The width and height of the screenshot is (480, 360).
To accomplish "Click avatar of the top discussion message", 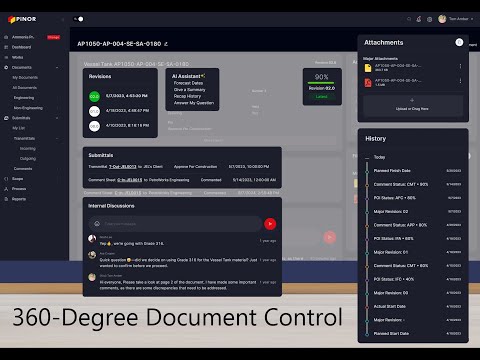I will click(92, 239).
